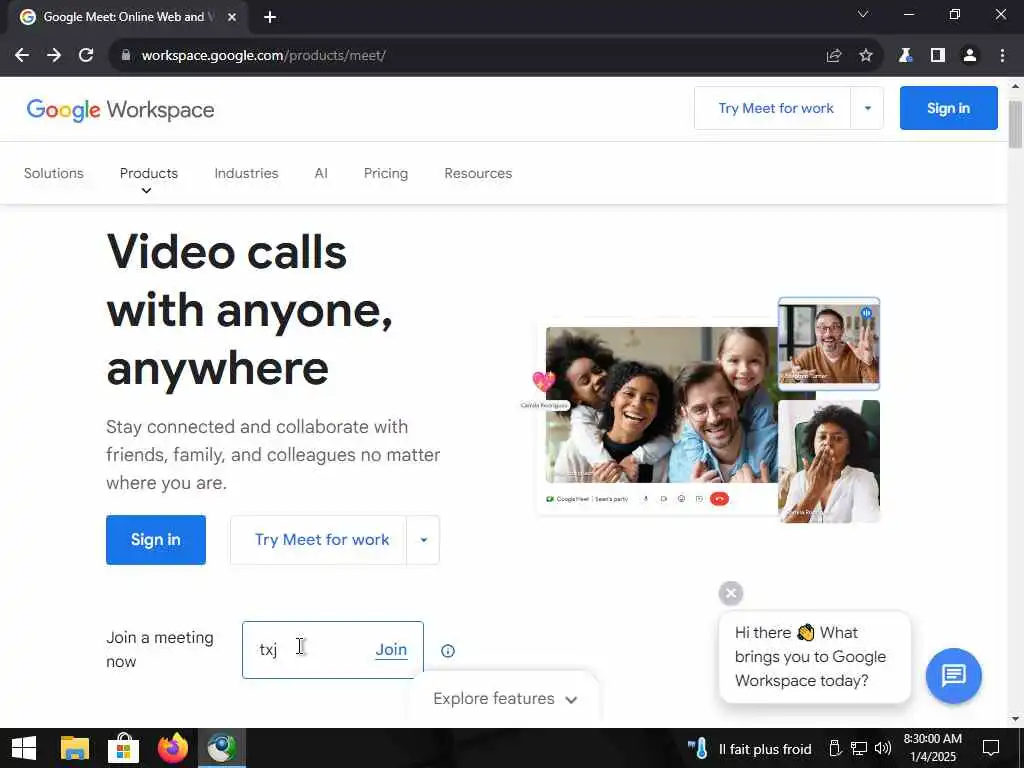The image size is (1024, 768).
Task: Click the Join link
Action: [x=391, y=650]
